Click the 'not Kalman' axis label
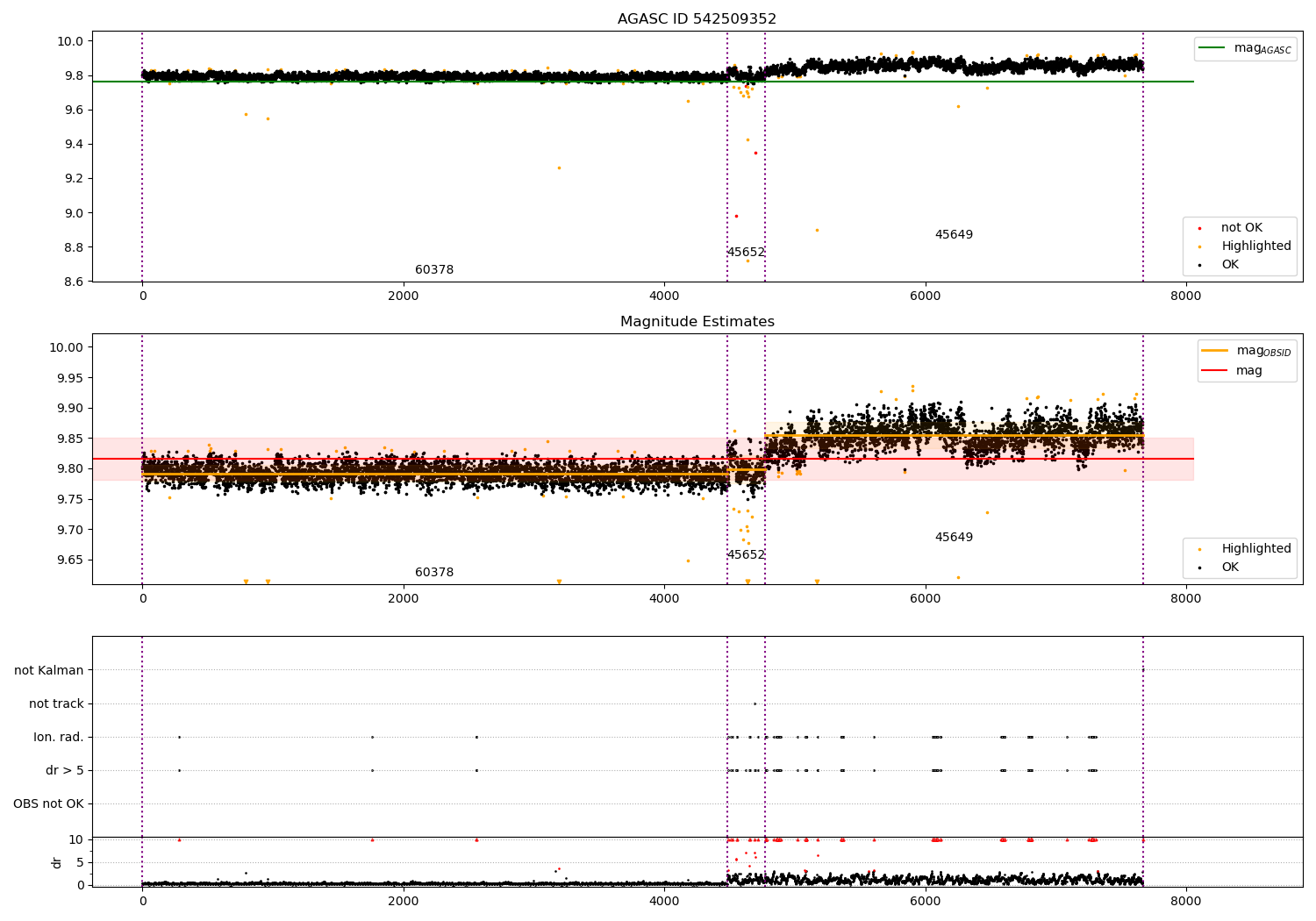The width and height of the screenshot is (1316, 921). (x=49, y=671)
